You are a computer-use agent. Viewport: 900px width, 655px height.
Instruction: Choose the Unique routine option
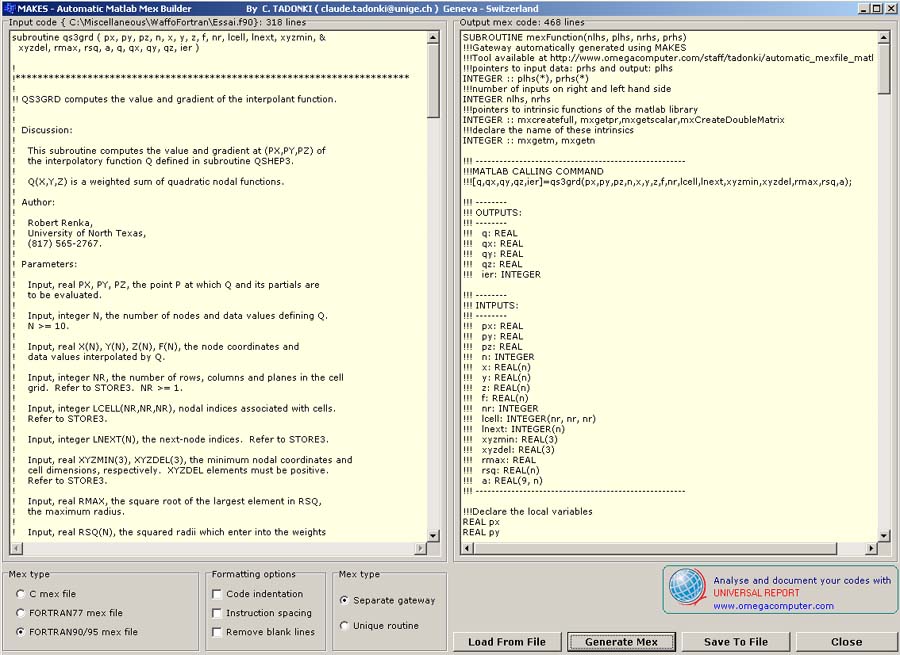pos(346,626)
